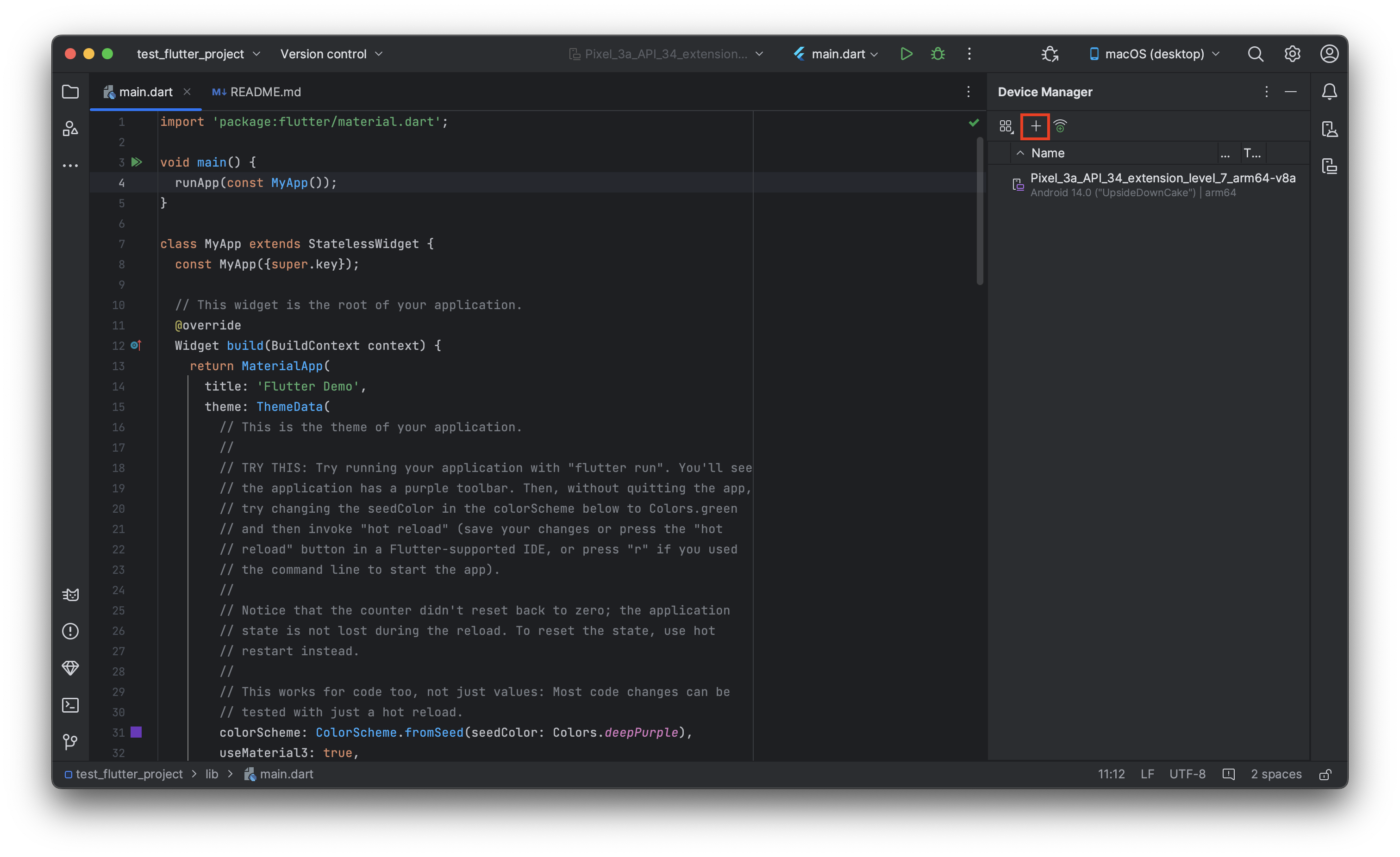Add a new virtual device

(1035, 126)
